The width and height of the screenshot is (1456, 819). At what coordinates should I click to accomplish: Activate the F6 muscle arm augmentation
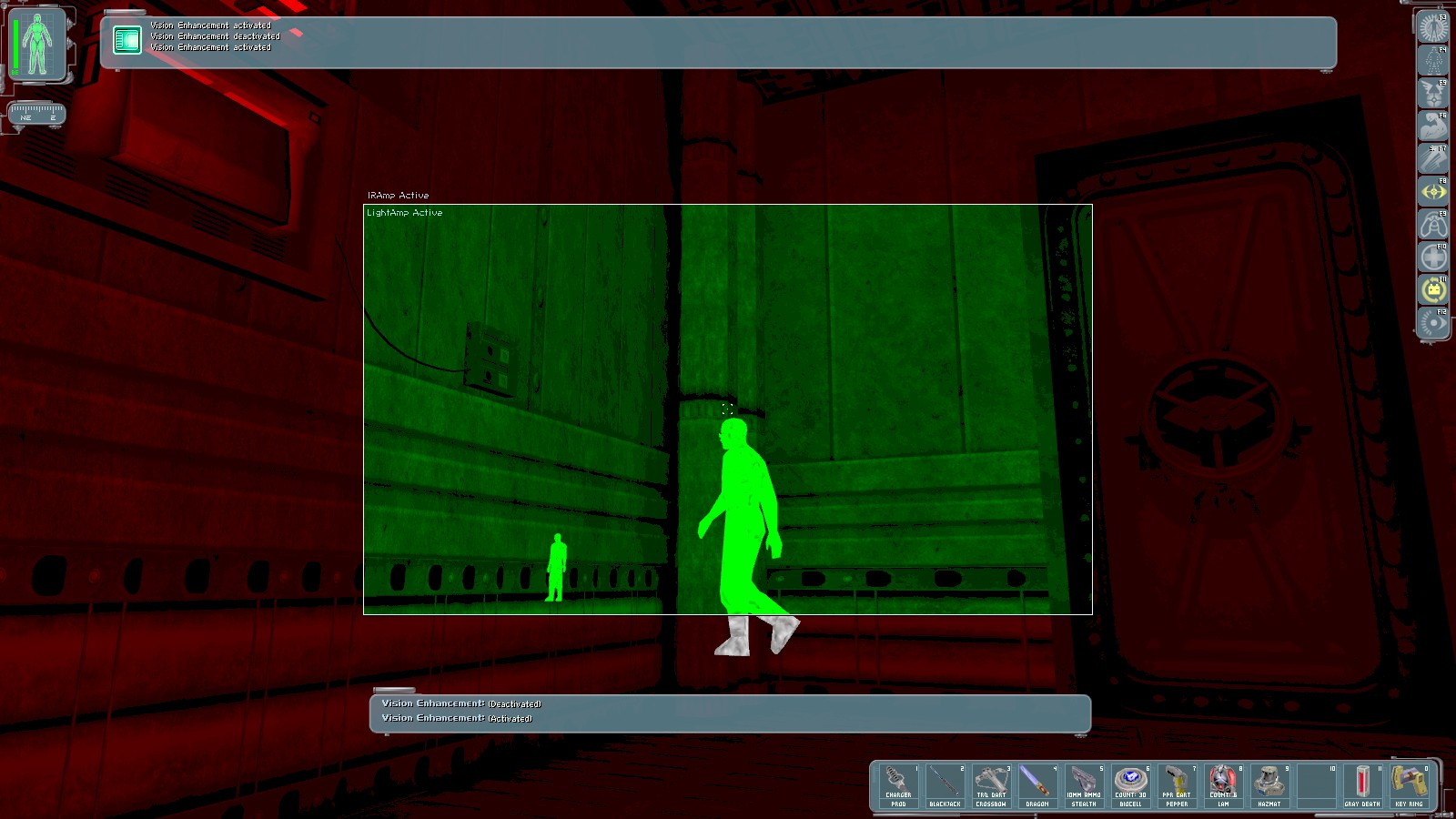pos(1433,126)
